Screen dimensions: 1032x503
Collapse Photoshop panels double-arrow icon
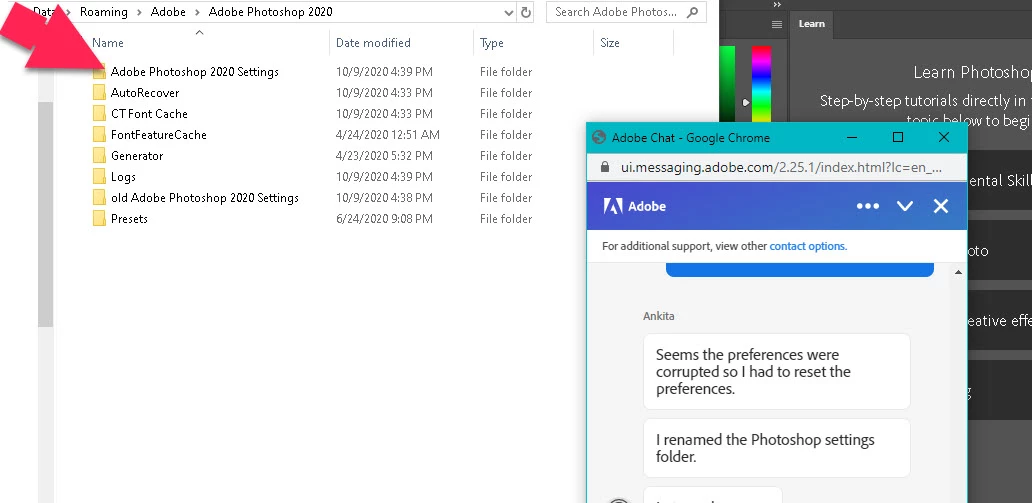tap(777, 5)
